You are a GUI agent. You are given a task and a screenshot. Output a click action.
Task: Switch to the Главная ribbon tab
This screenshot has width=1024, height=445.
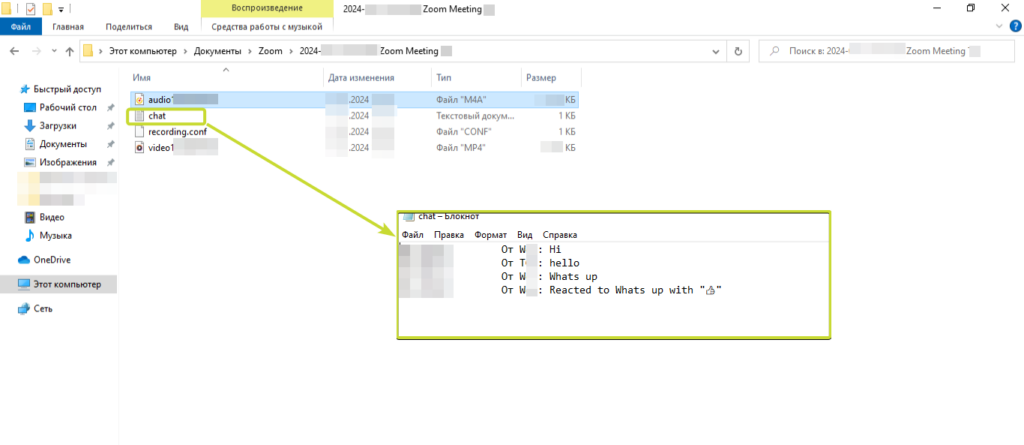pos(68,27)
